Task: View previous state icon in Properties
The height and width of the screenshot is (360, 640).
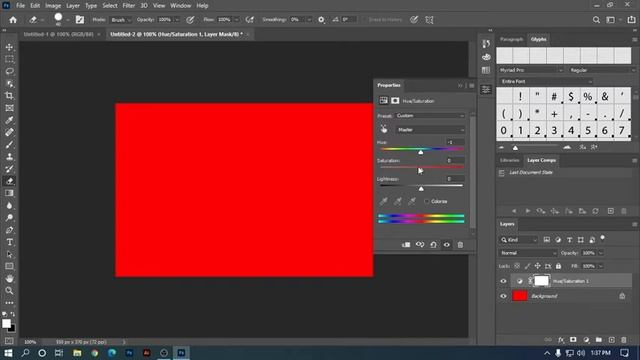Action: 420,244
